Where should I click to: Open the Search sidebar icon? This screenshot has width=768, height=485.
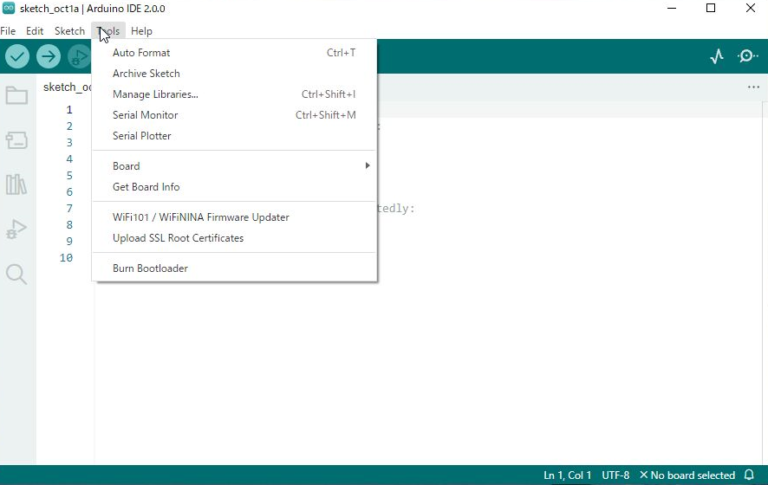pyautogui.click(x=17, y=274)
